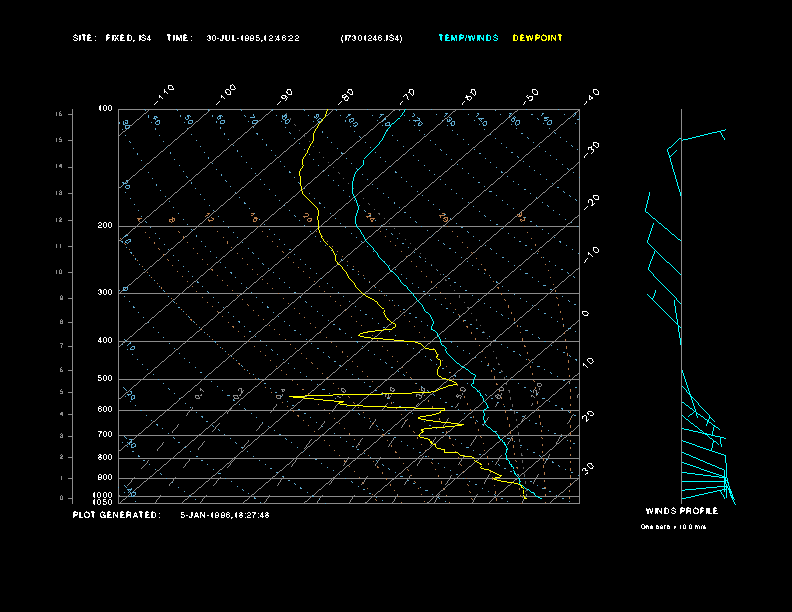Click the 1050 pressure level label
Viewport: 792px width, 612px height.
[x=103, y=502]
